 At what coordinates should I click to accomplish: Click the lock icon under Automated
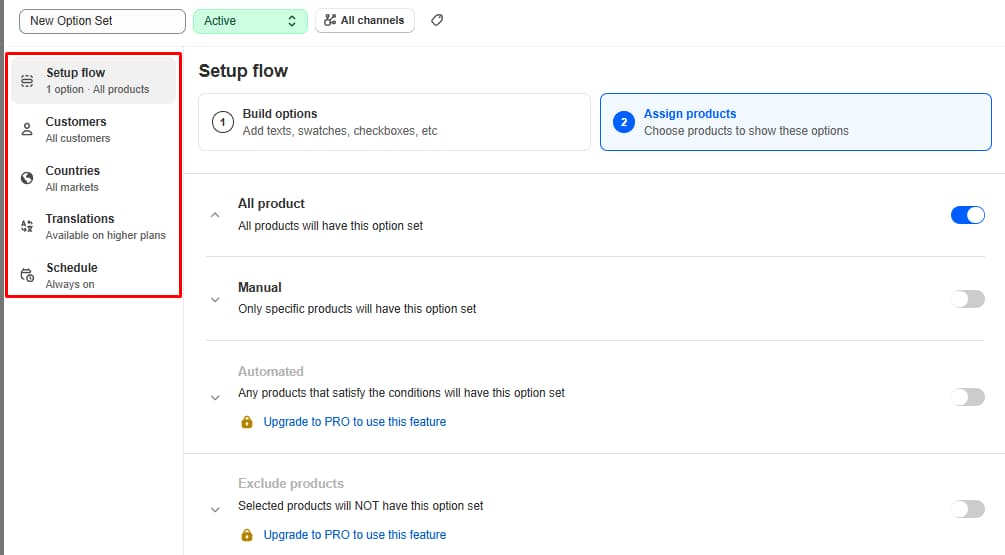[247, 422]
